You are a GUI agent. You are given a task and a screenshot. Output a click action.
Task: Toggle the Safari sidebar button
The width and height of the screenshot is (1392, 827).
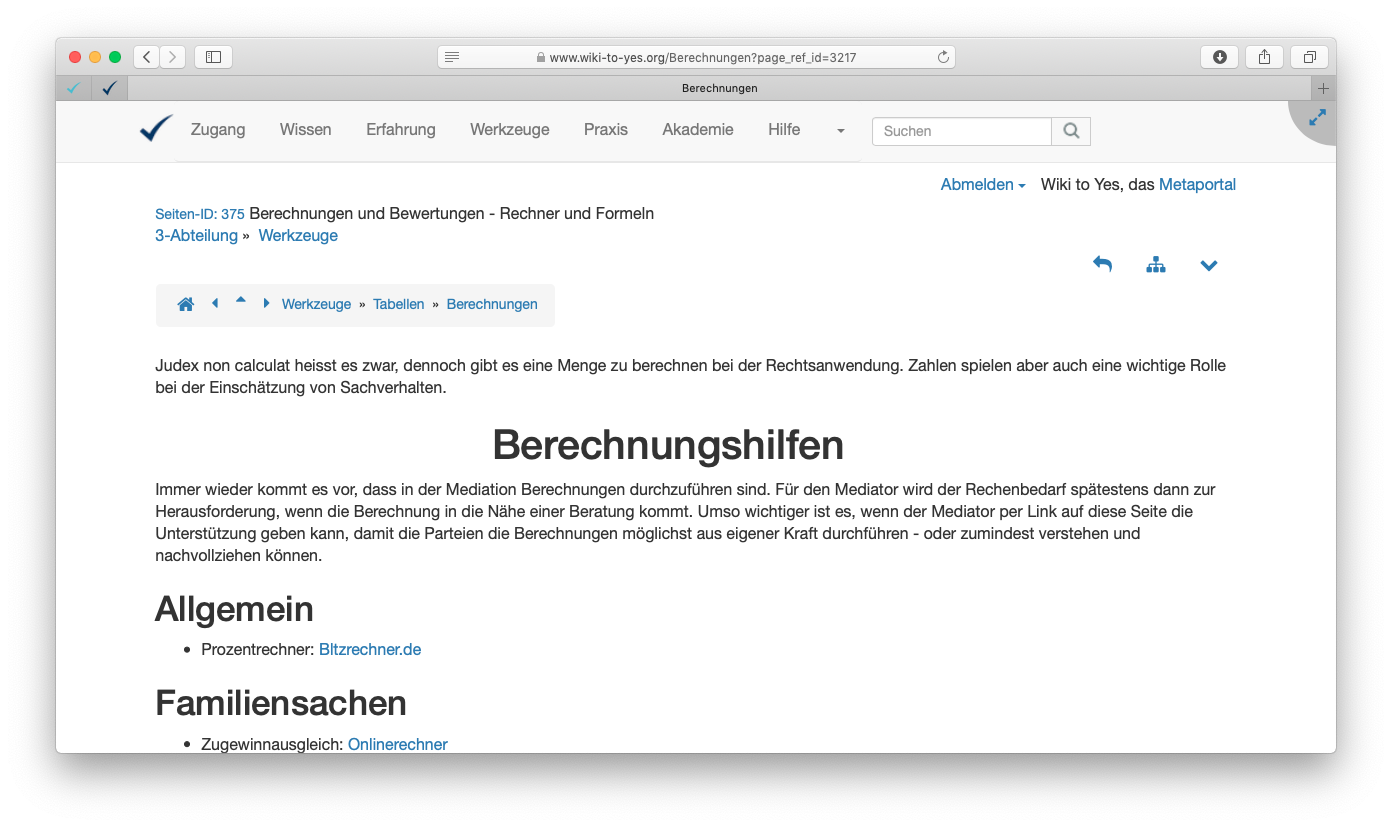pyautogui.click(x=213, y=57)
